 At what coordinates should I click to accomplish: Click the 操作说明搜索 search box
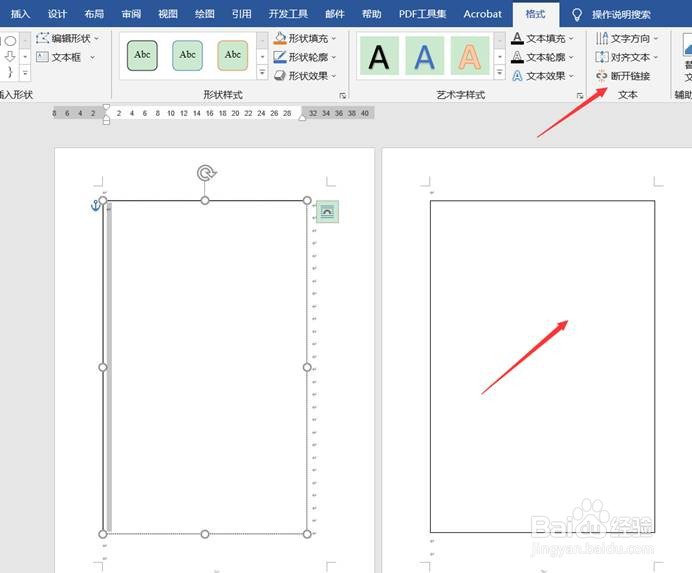pos(621,15)
